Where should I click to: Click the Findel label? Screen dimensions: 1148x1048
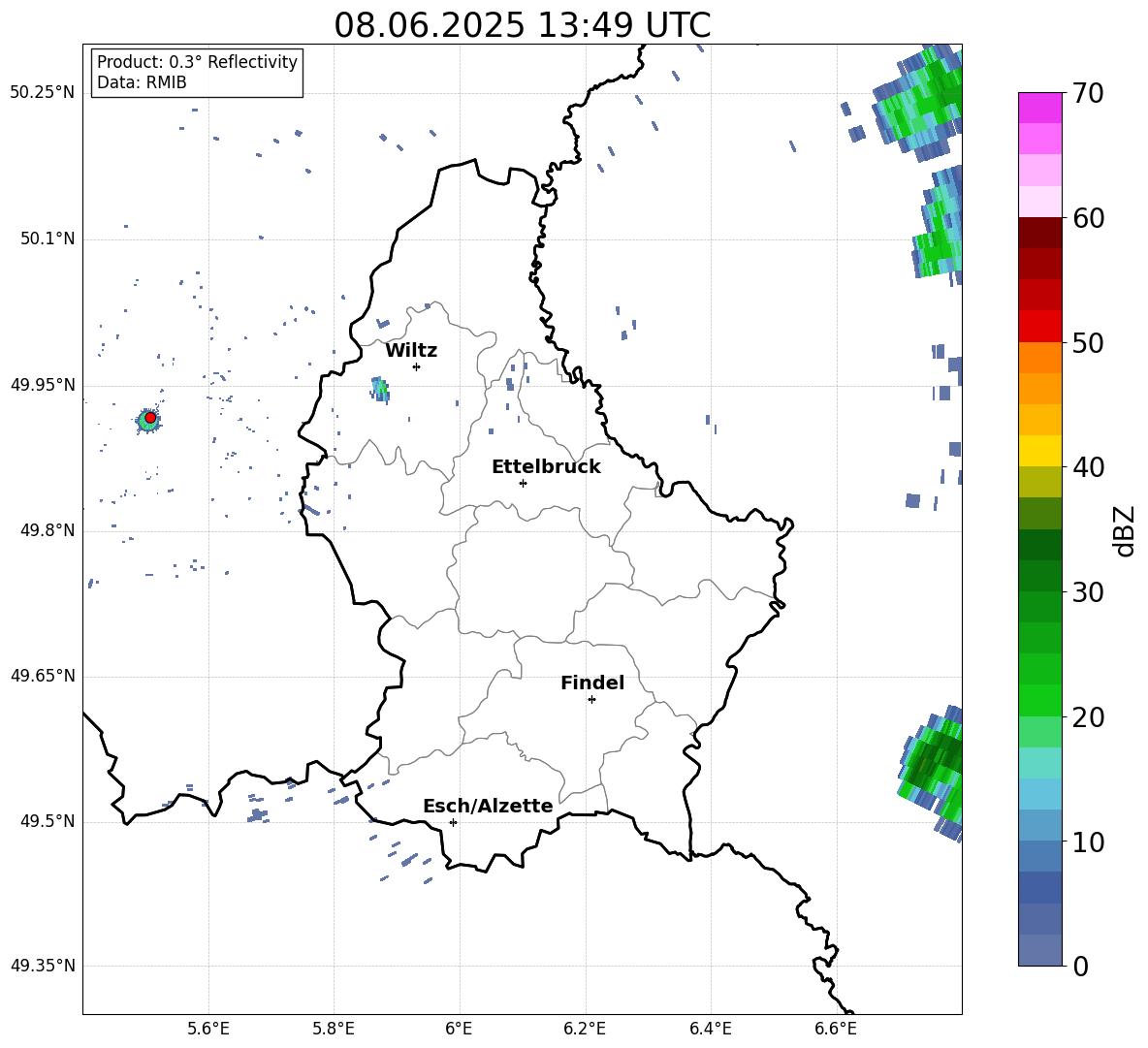coord(592,683)
